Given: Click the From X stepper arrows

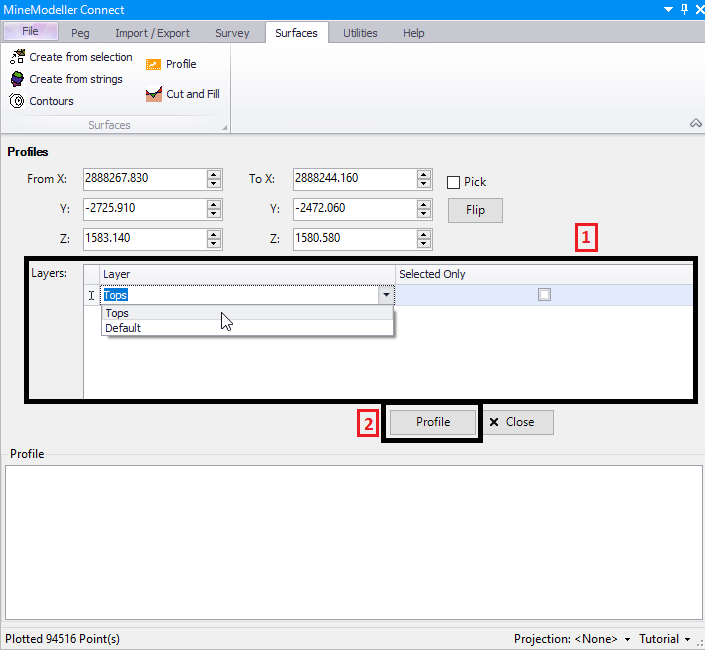Looking at the screenshot, I should [213, 179].
